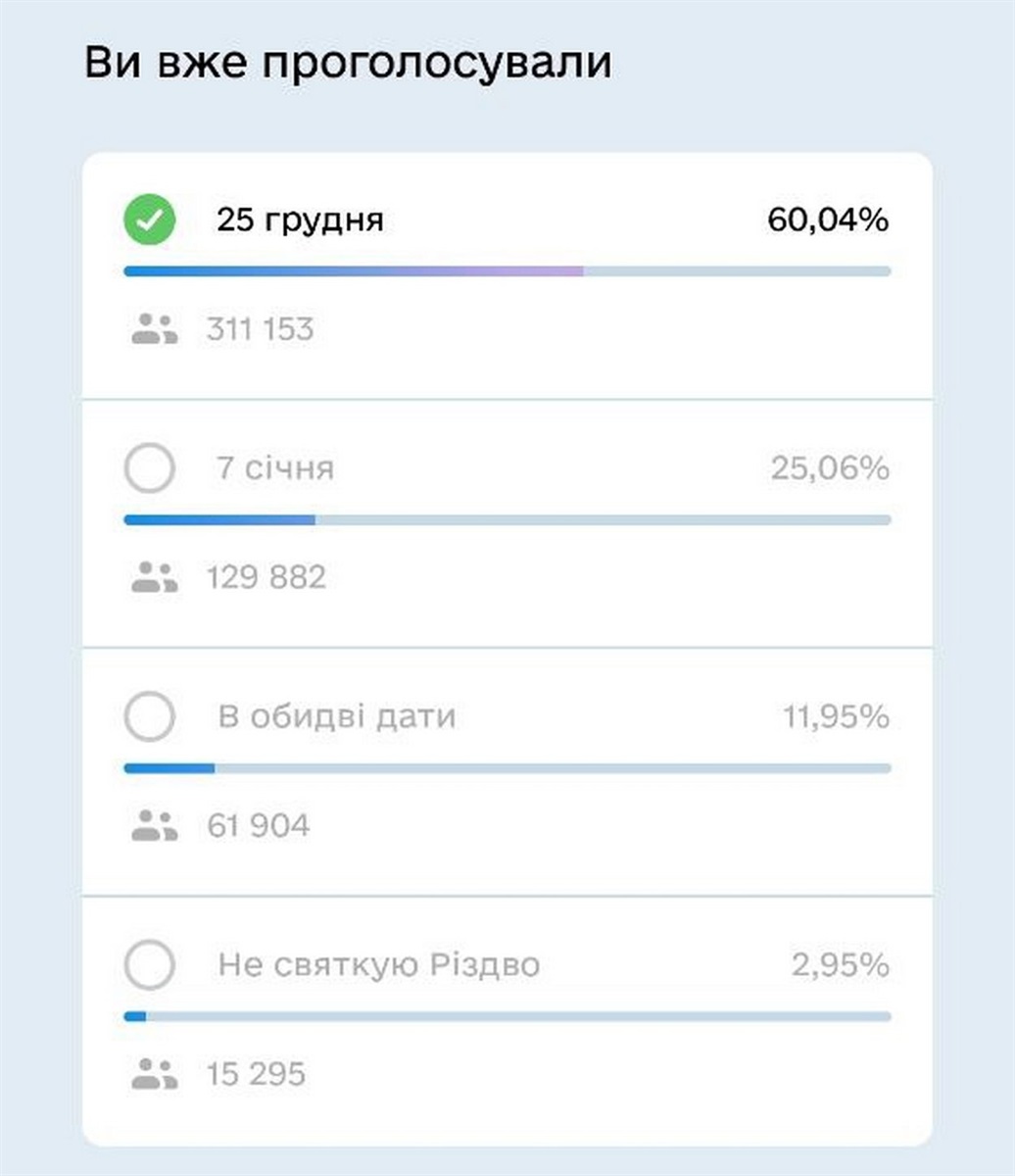Screen dimensions: 1015x1176
Task: Select the Не святкую Різдво radio button
Action: 150,964
